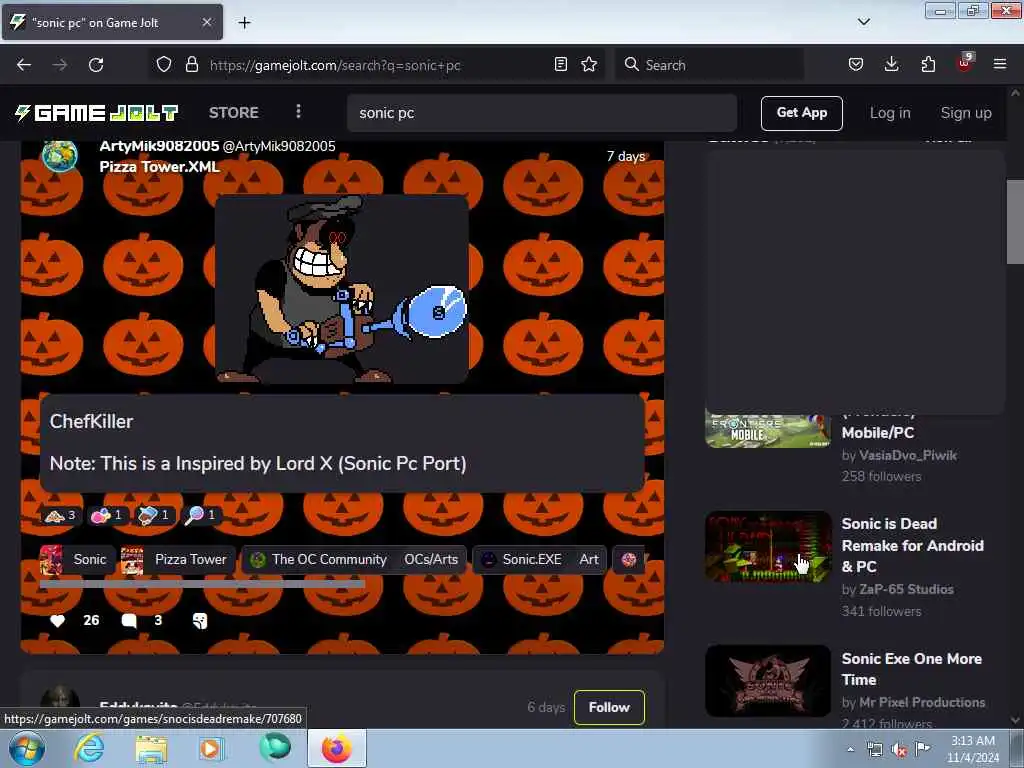Viewport: 1024px width, 768px height.
Task: Open a new browser tab
Action: pyautogui.click(x=244, y=23)
